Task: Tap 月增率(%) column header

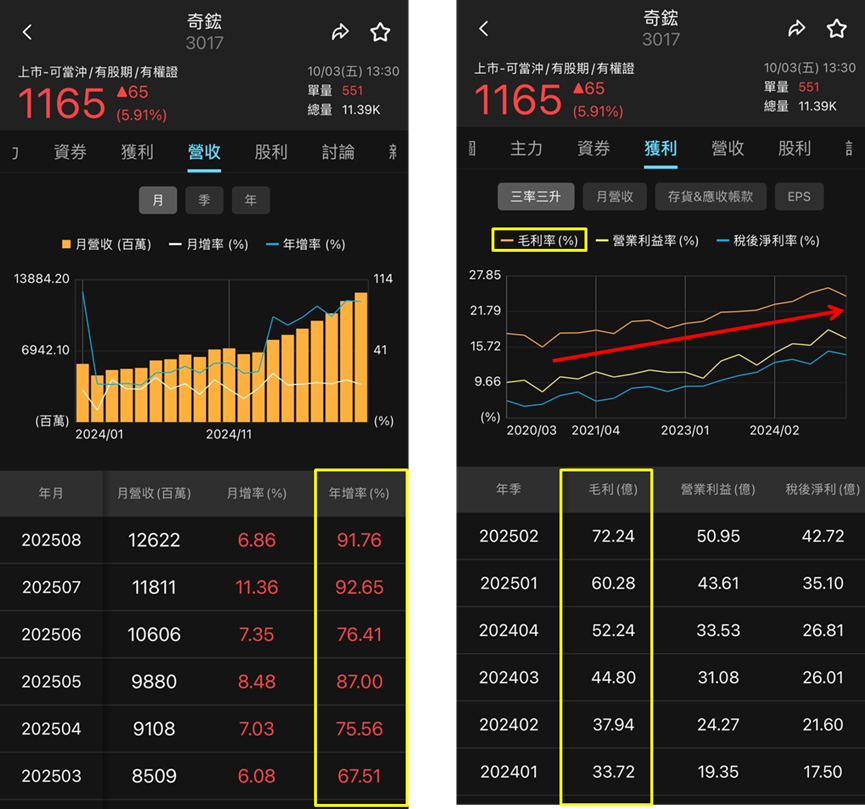Action: click(257, 493)
